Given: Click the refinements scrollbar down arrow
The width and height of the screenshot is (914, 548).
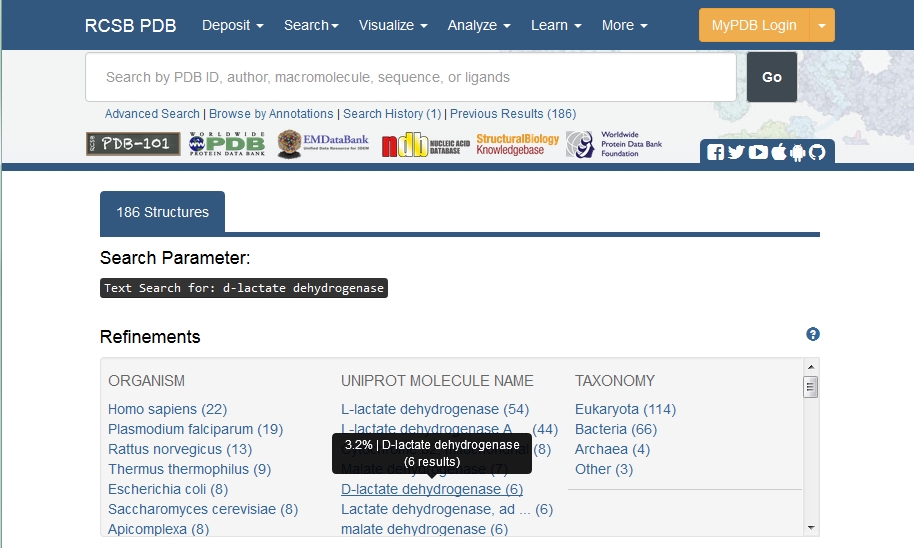Looking at the screenshot, I should tap(810, 527).
